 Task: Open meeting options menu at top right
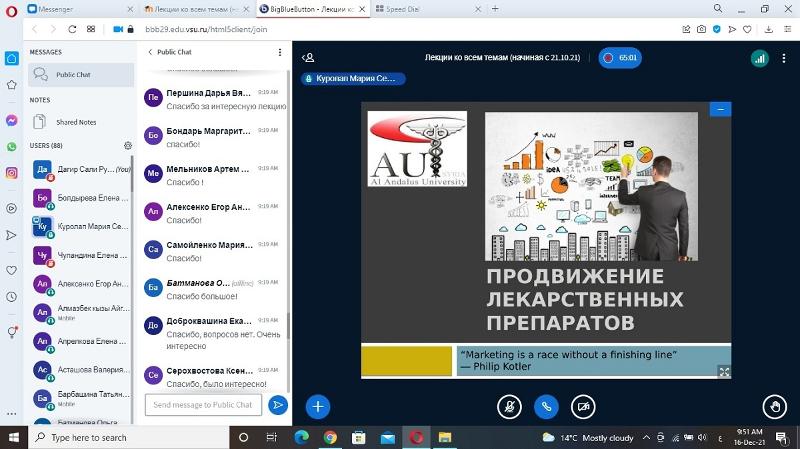point(785,58)
